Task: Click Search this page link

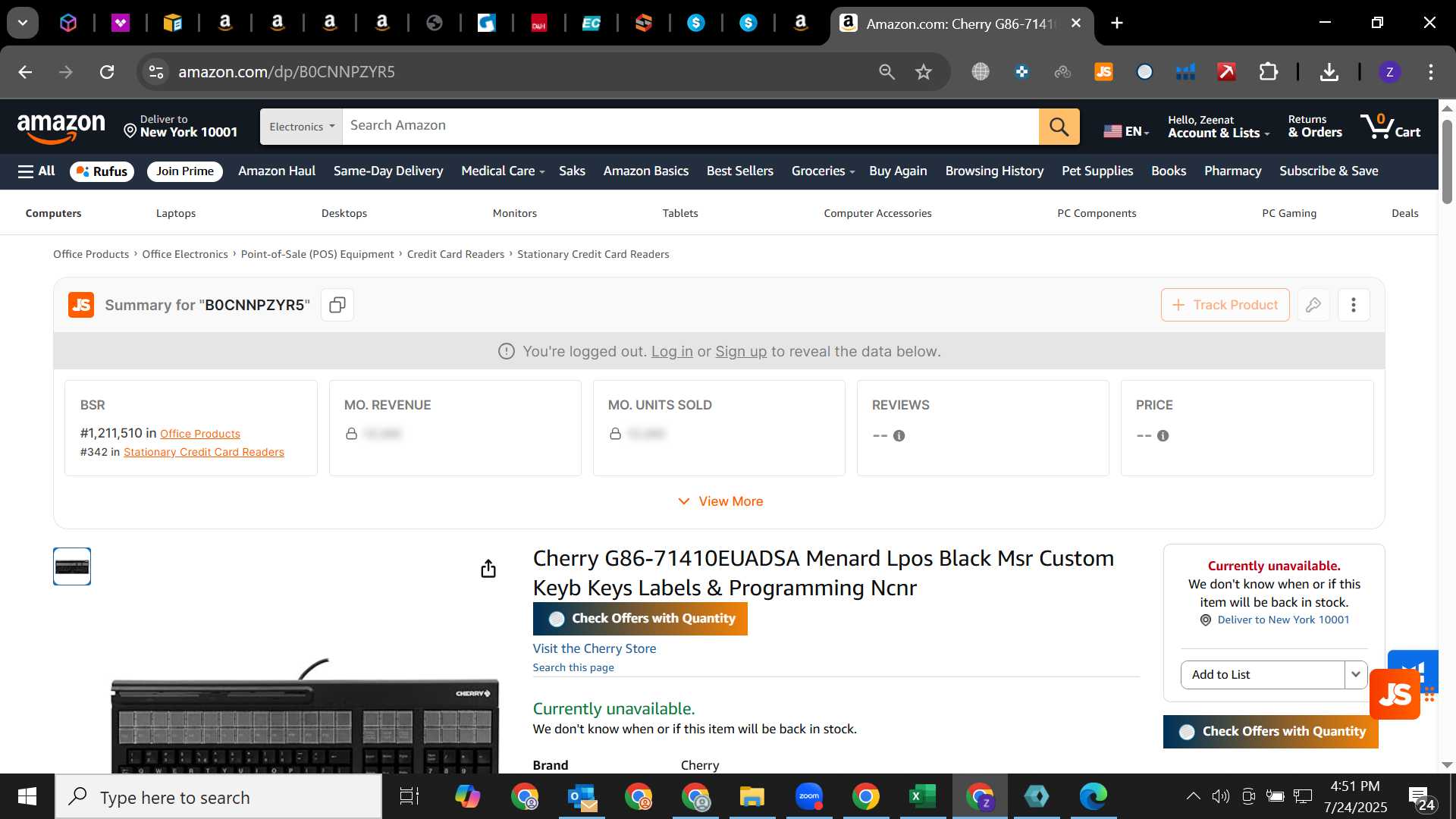Action: 573,667
